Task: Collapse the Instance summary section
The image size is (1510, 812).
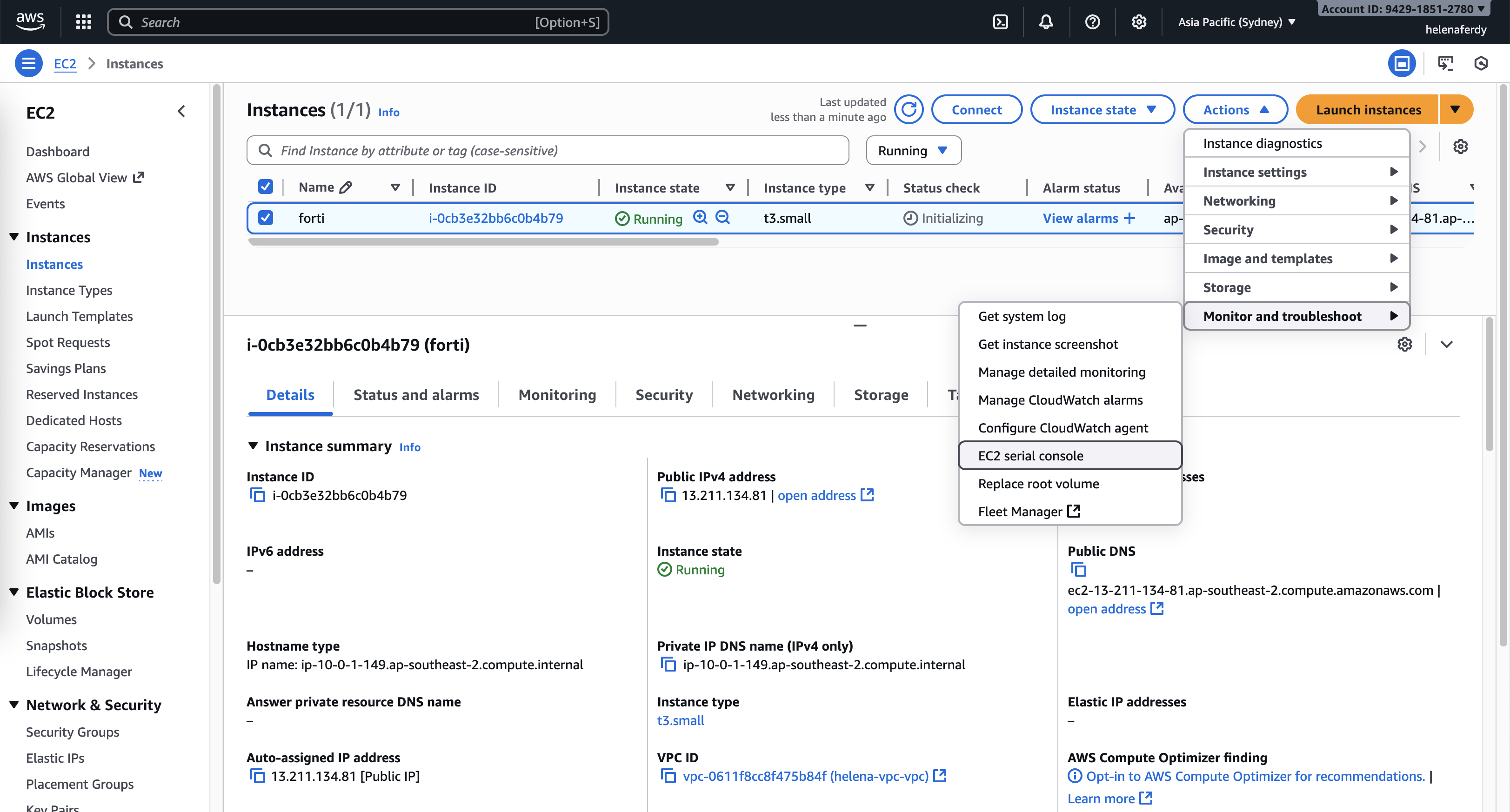Action: (253, 446)
